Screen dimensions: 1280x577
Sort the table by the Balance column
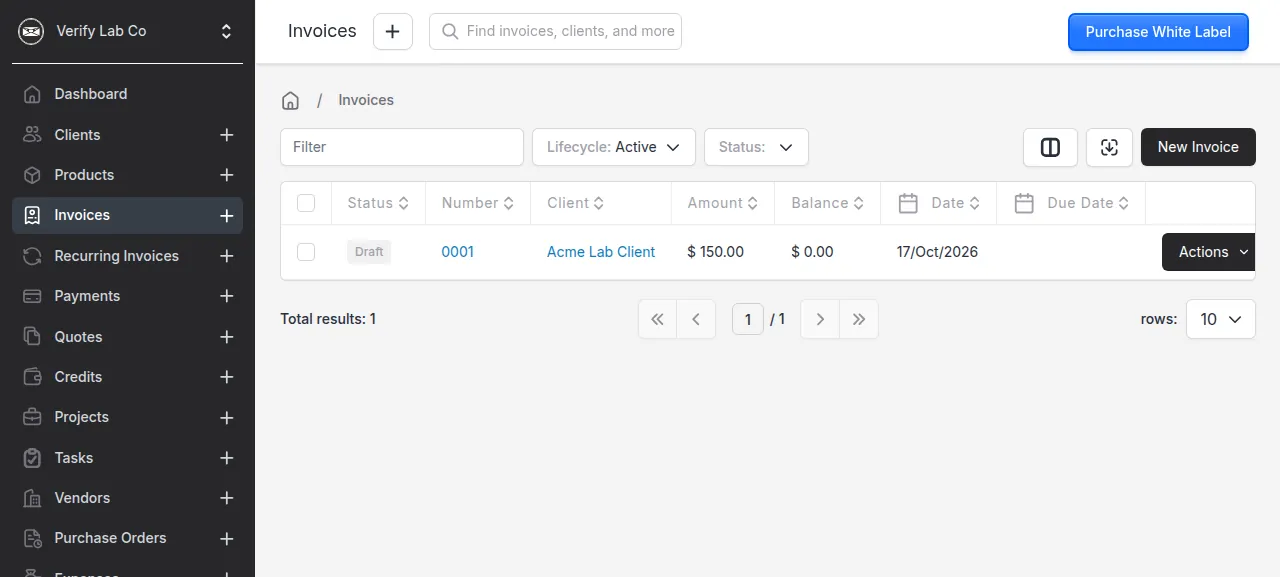click(828, 203)
